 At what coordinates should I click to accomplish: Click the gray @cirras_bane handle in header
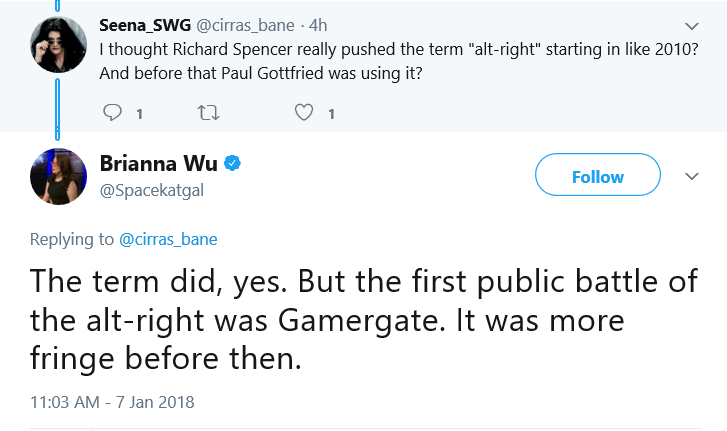245,25
